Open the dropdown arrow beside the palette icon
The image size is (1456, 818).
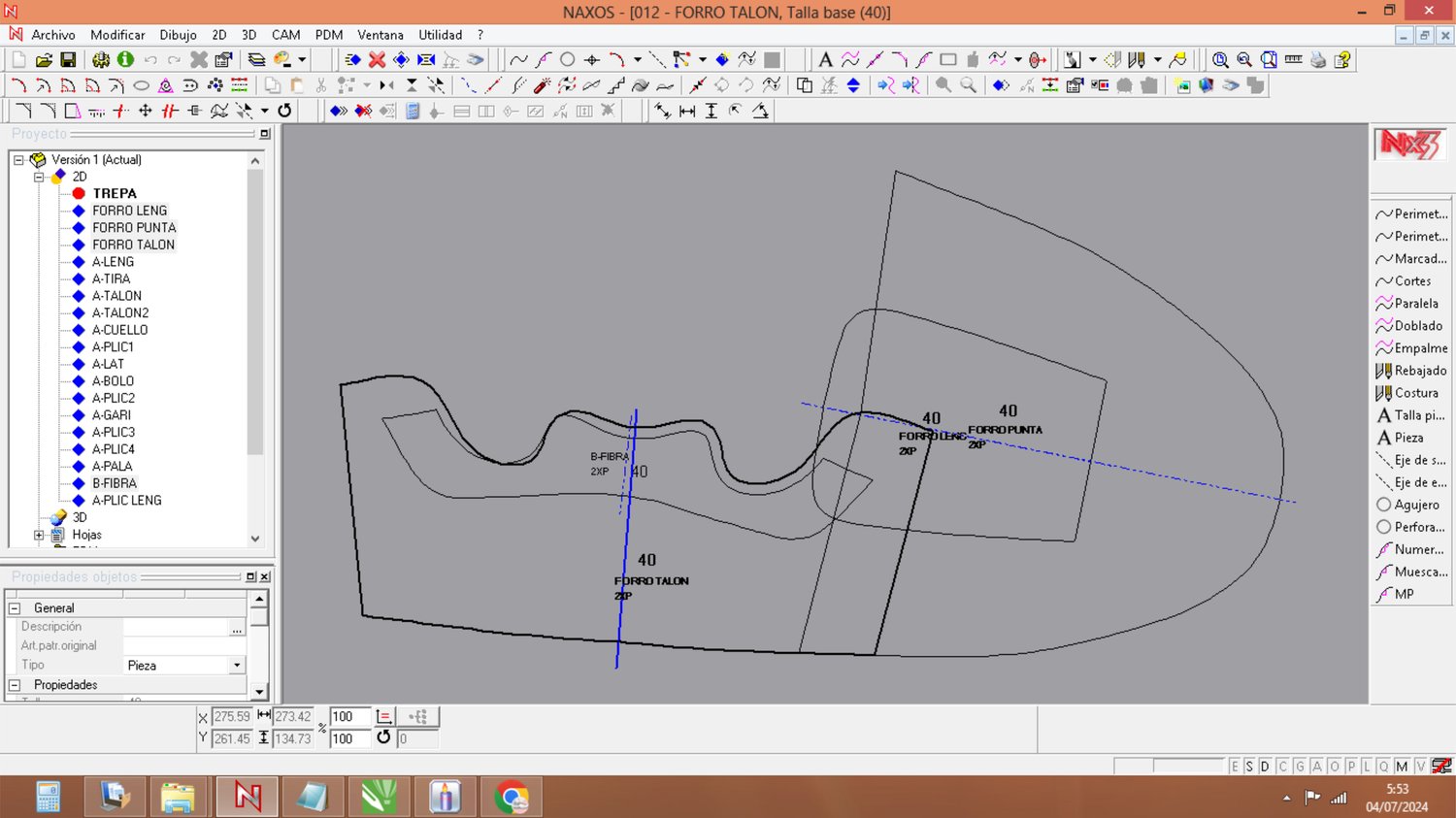point(302,60)
